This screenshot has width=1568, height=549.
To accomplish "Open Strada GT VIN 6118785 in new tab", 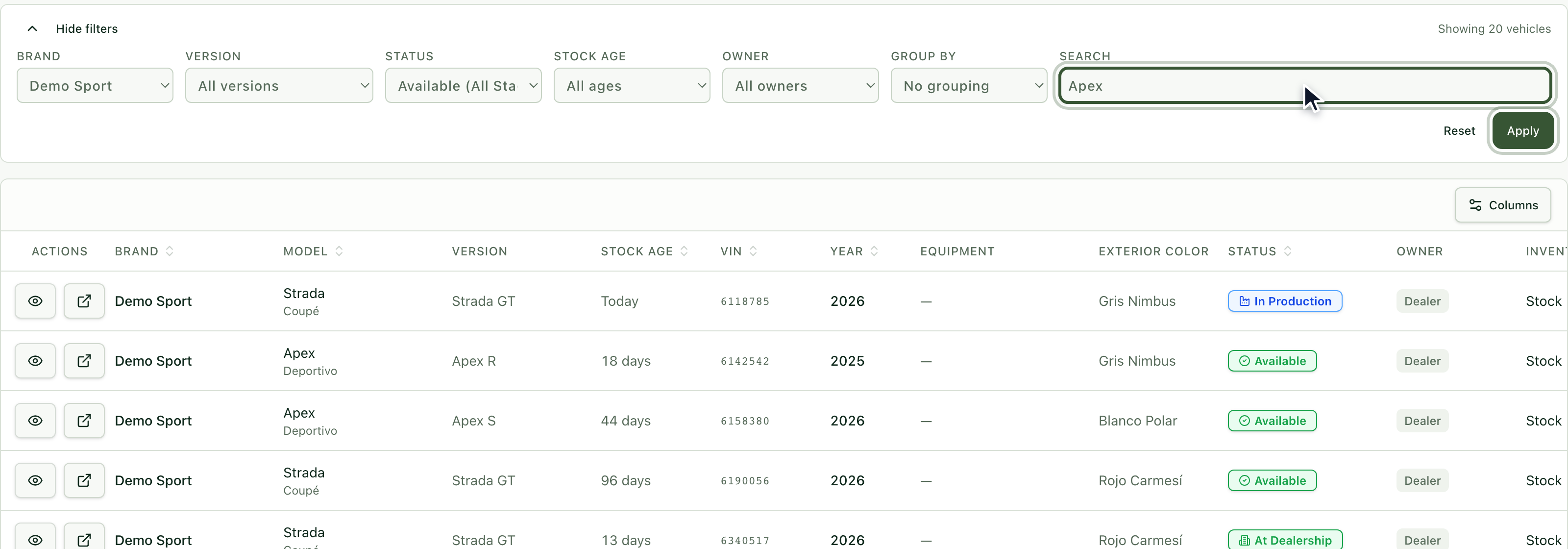I will tap(84, 300).
